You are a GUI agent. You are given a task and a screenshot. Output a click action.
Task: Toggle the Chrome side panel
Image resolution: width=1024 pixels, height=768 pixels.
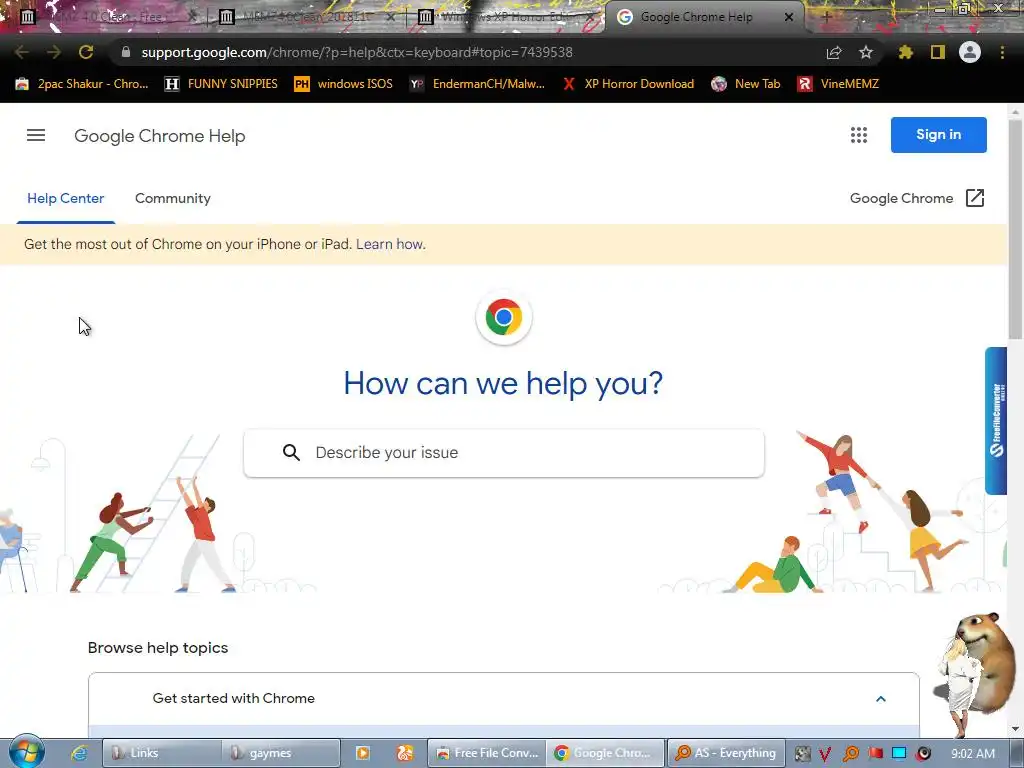(x=938, y=52)
